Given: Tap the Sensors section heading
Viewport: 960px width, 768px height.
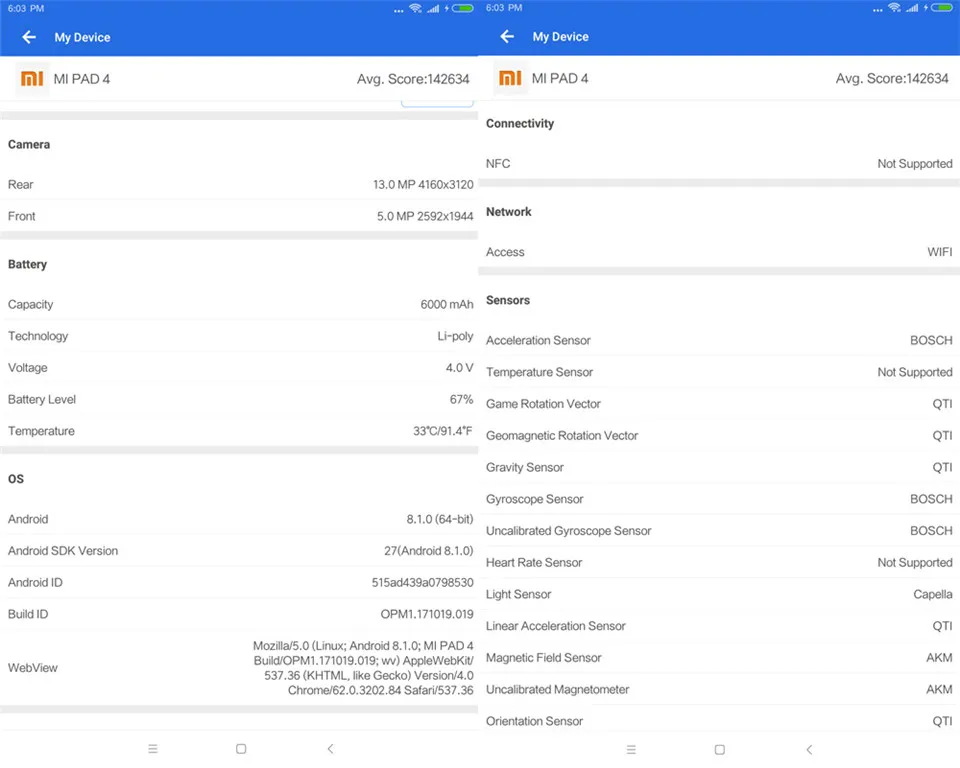Looking at the screenshot, I should [508, 300].
